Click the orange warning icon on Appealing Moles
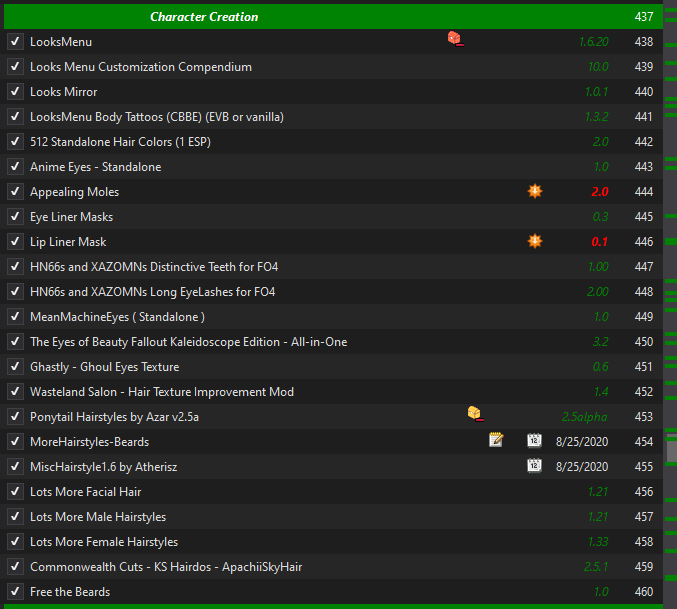 tap(535, 191)
